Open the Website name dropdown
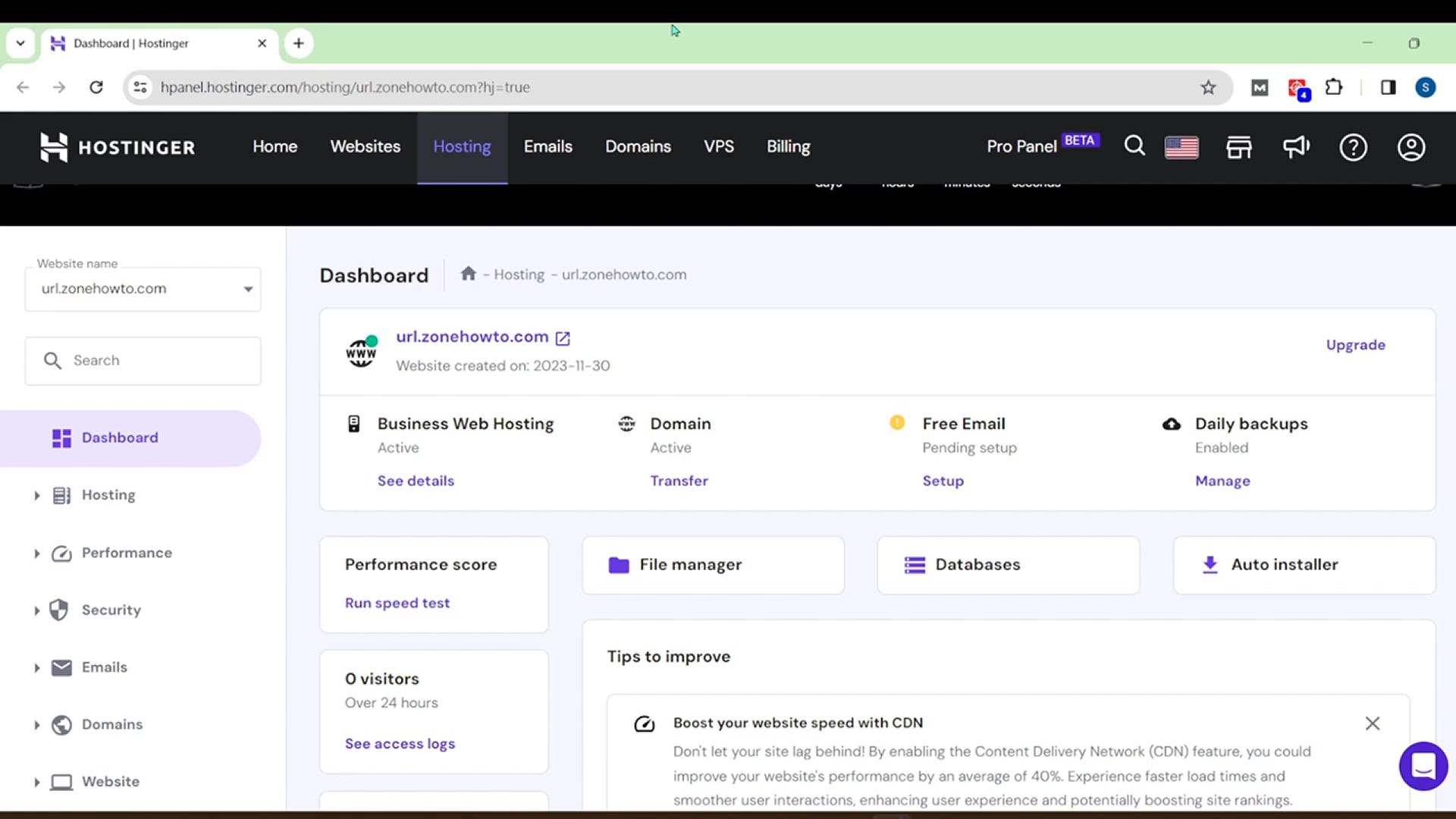The image size is (1456, 819). point(143,289)
